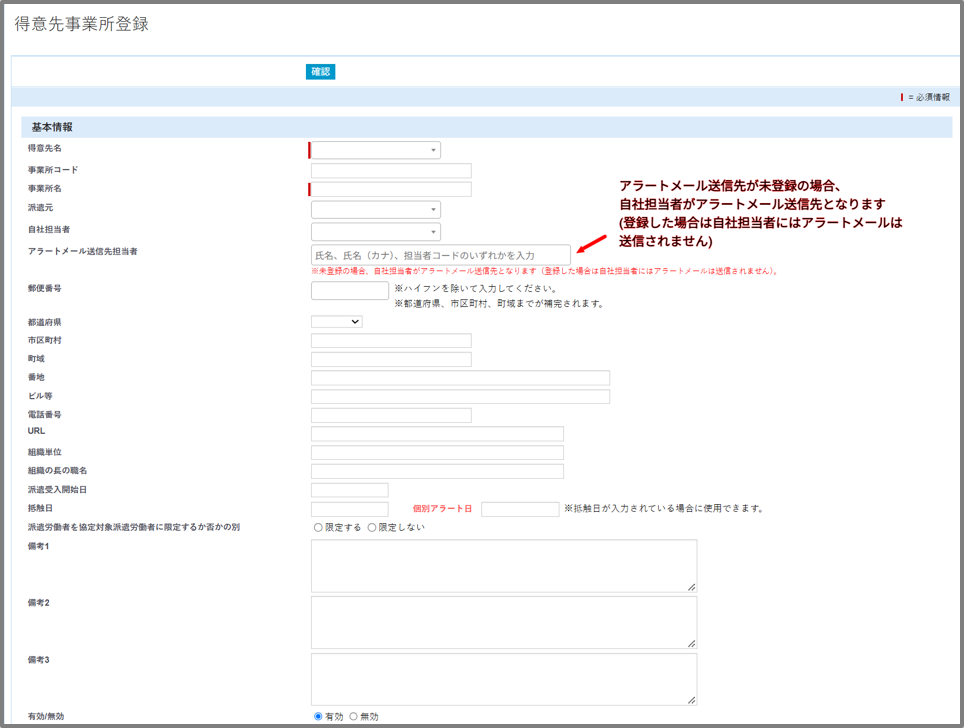Click the アラートメール送信先担当者 search field
This screenshot has width=964, height=728.
[x=440, y=255]
